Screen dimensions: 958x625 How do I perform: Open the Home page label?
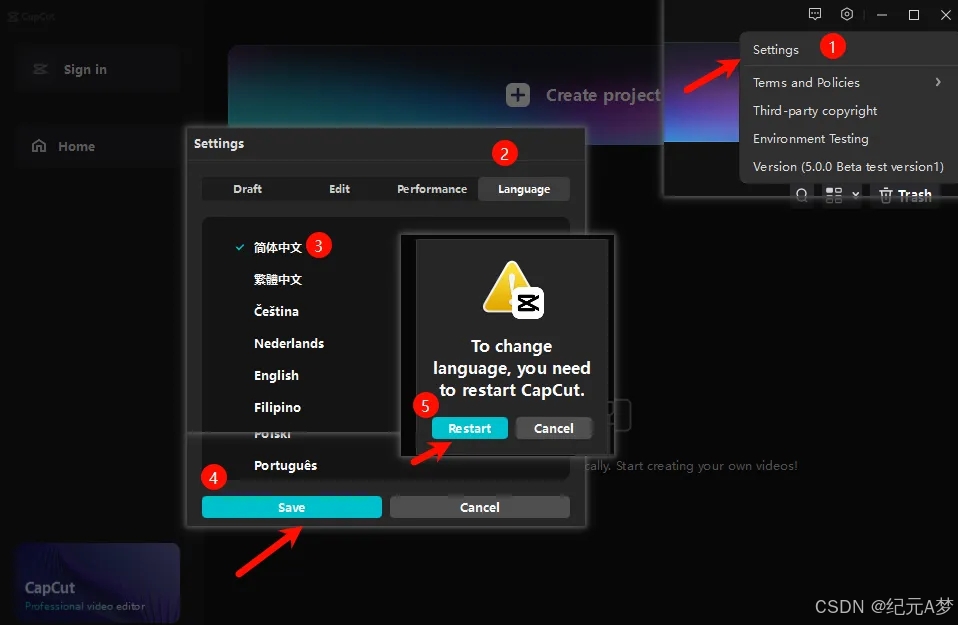click(x=76, y=146)
